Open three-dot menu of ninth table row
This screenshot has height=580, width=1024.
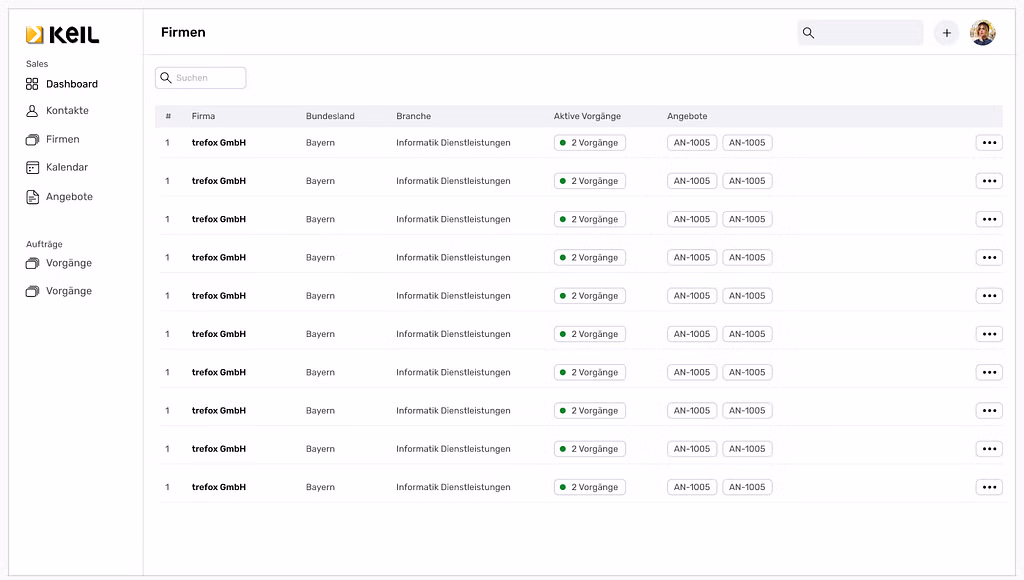point(989,449)
